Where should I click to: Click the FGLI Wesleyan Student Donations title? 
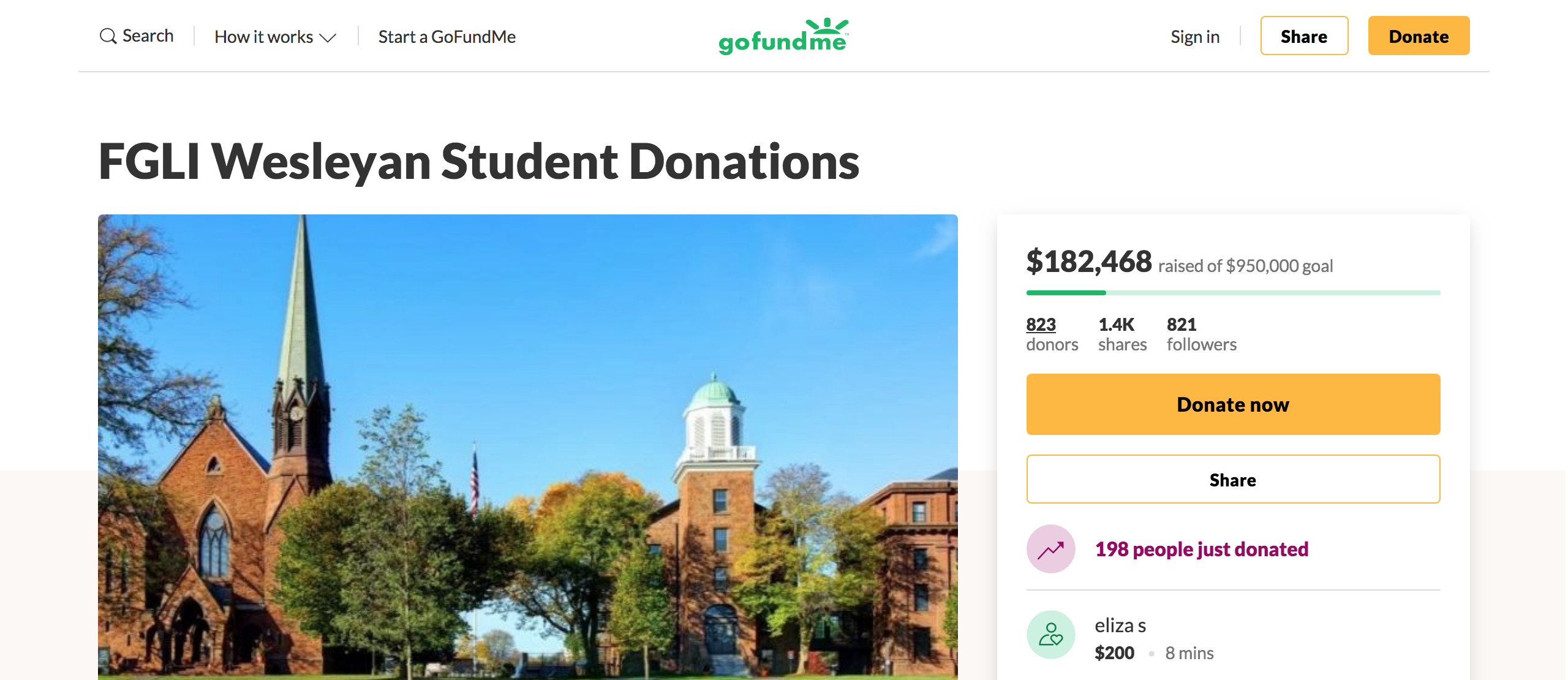point(478,162)
